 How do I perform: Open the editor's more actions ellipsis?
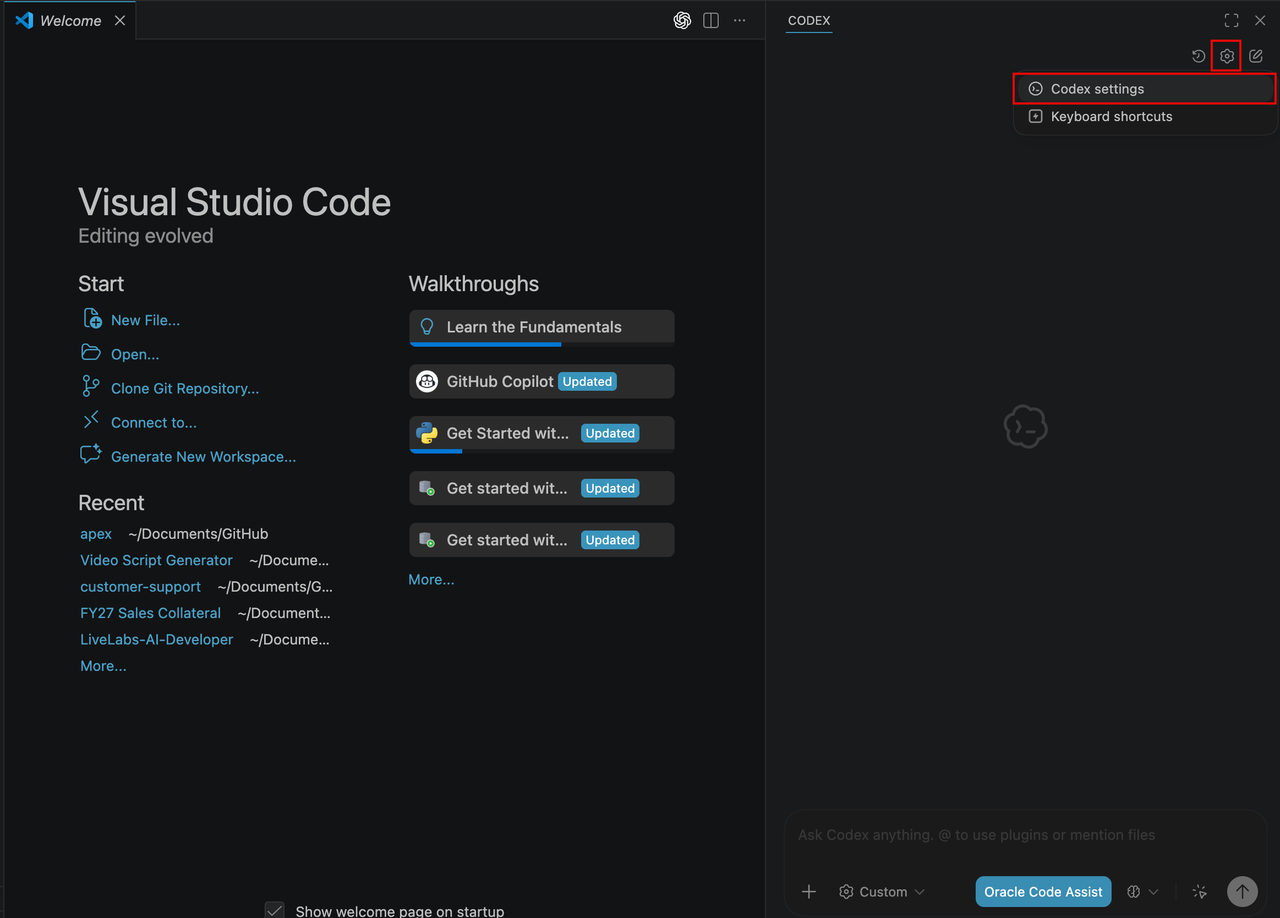click(x=740, y=20)
